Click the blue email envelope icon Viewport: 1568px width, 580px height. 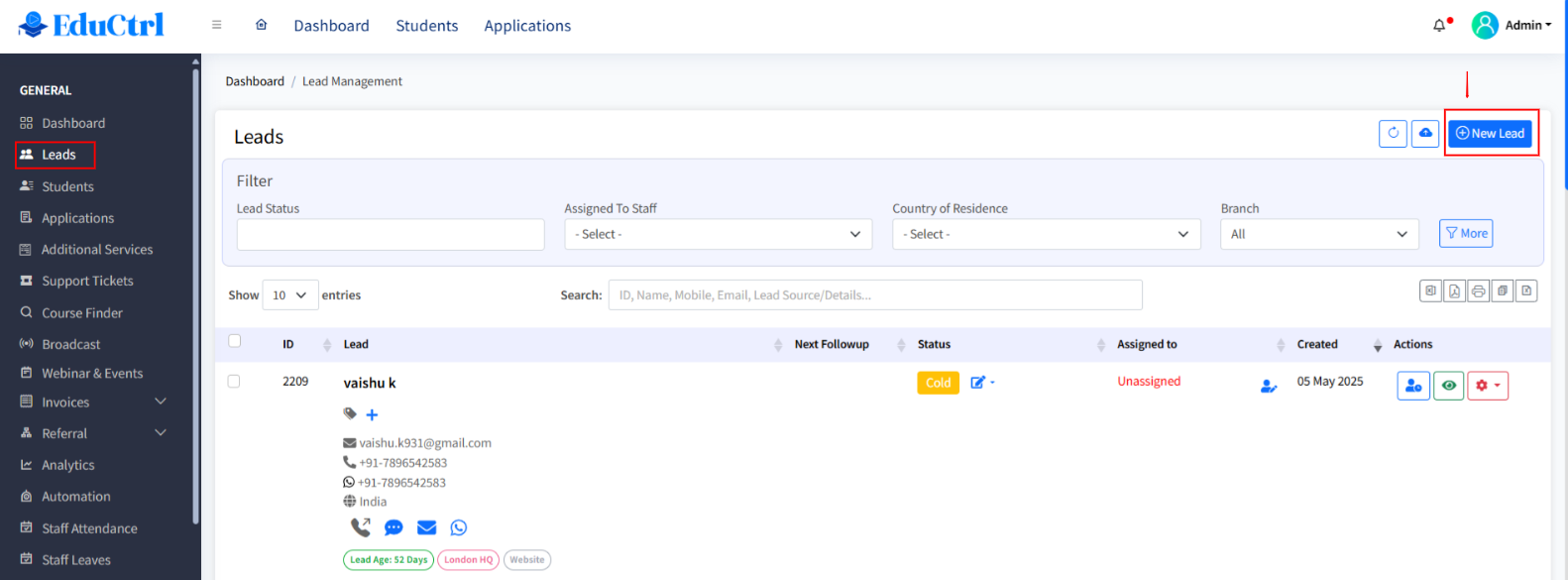426,527
